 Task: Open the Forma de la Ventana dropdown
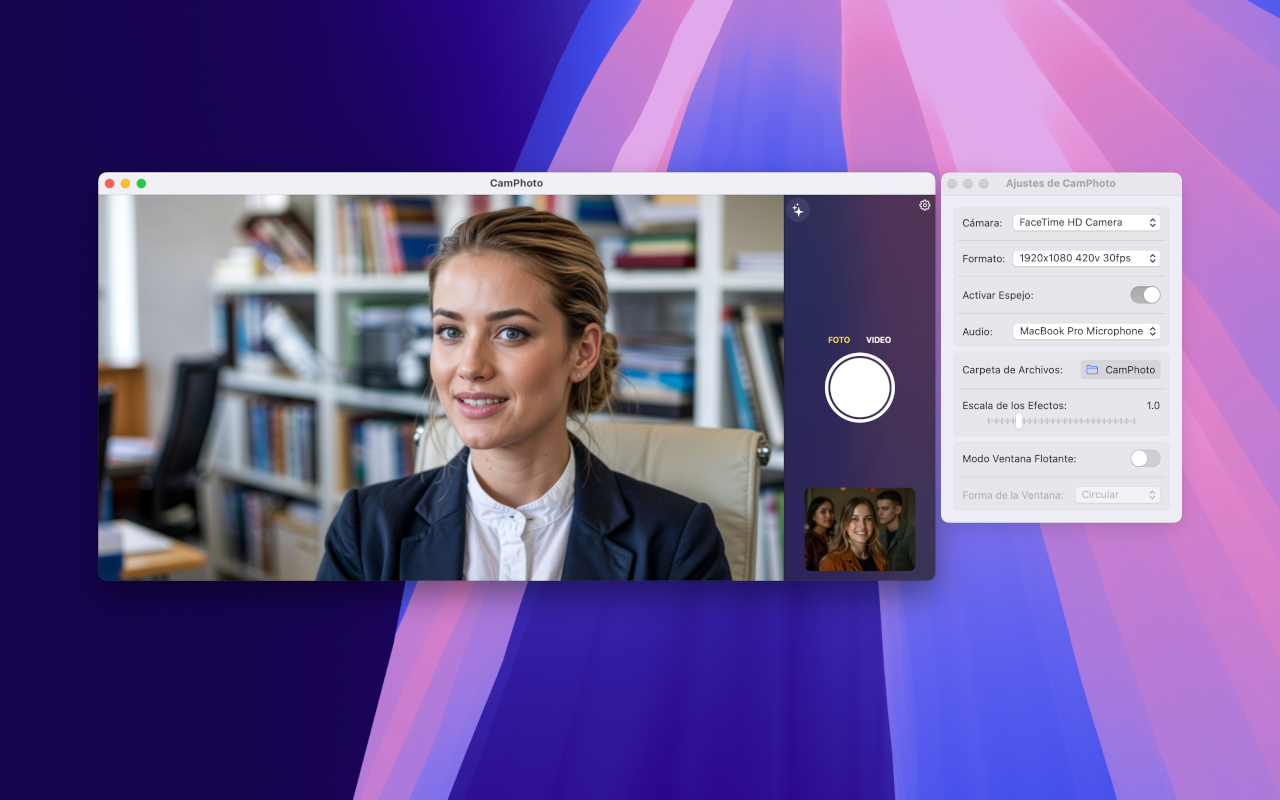click(x=1117, y=495)
